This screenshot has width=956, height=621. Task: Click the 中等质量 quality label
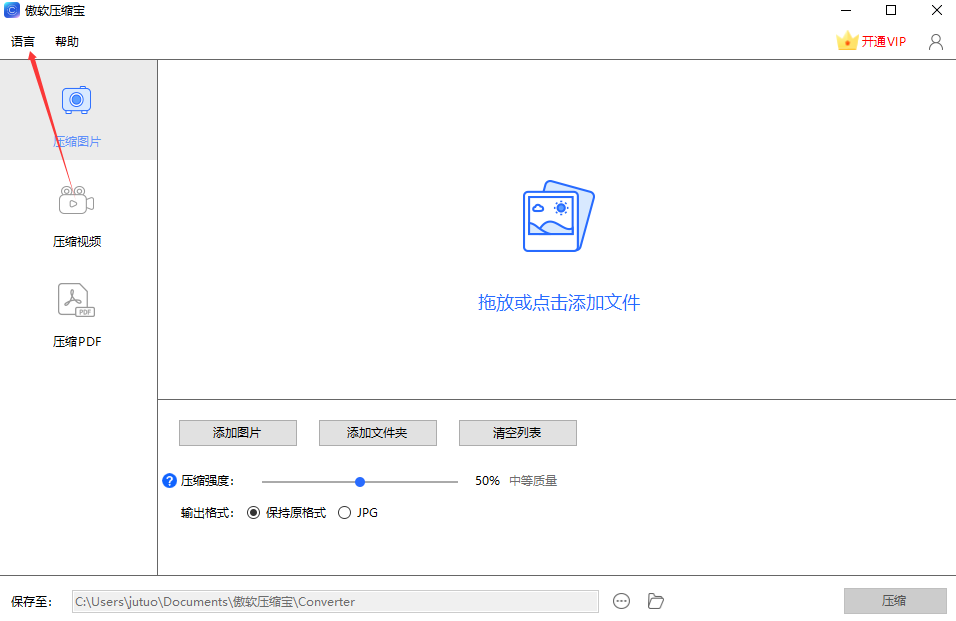[533, 481]
